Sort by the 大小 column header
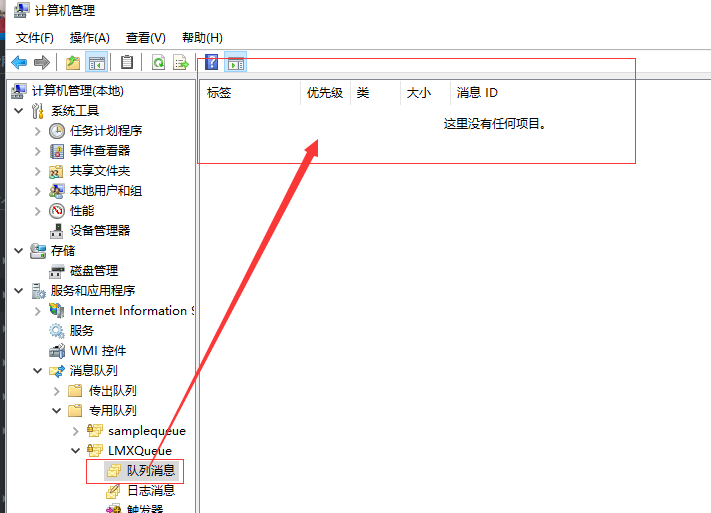711x513 pixels. [x=425, y=93]
